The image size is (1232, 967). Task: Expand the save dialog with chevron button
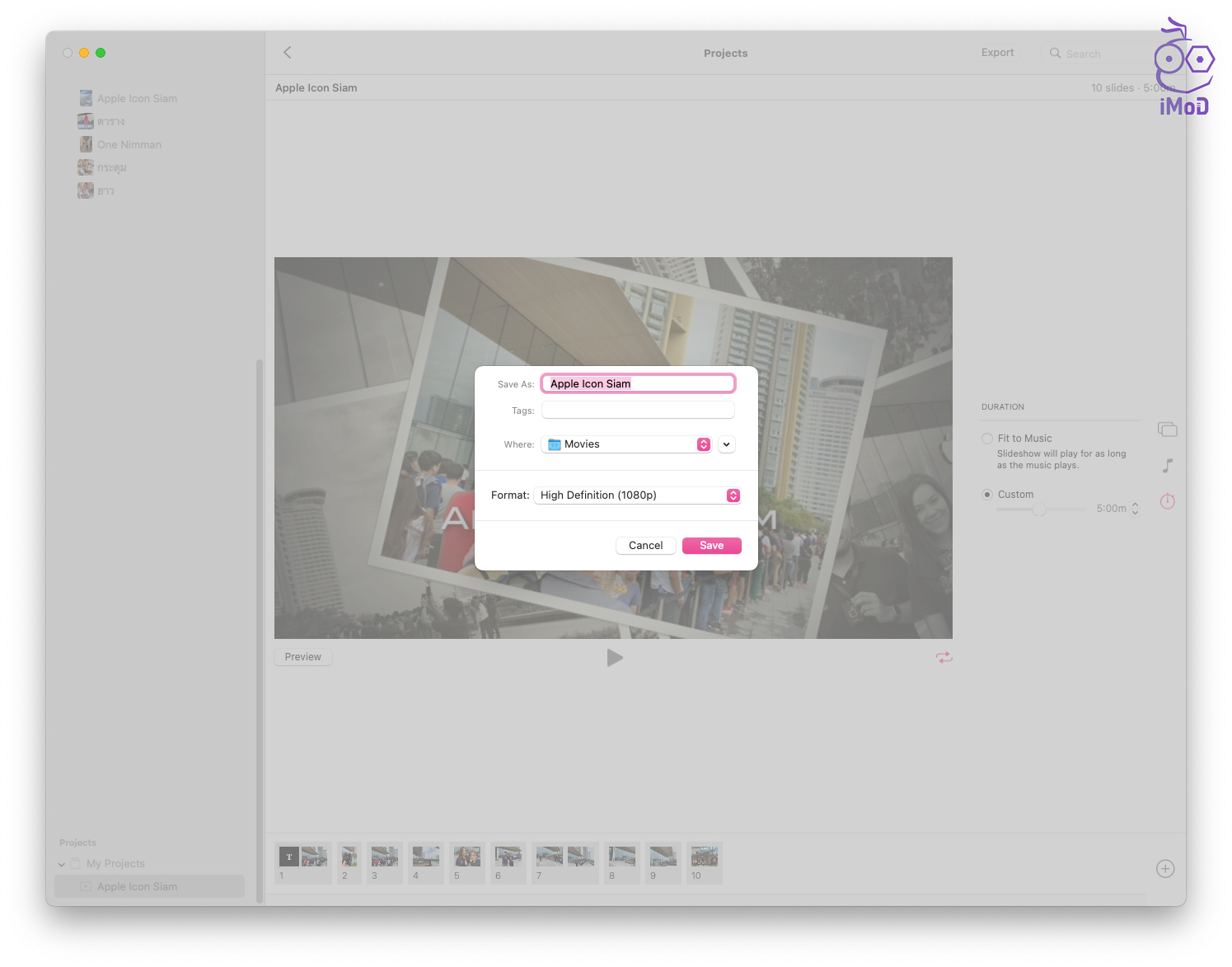pos(726,444)
